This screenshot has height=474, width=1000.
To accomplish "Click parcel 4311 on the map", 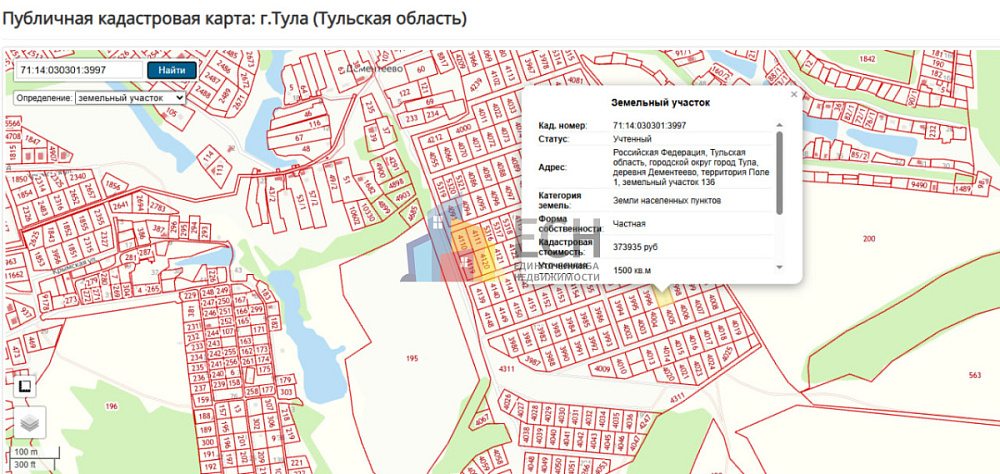I will click(508, 369).
